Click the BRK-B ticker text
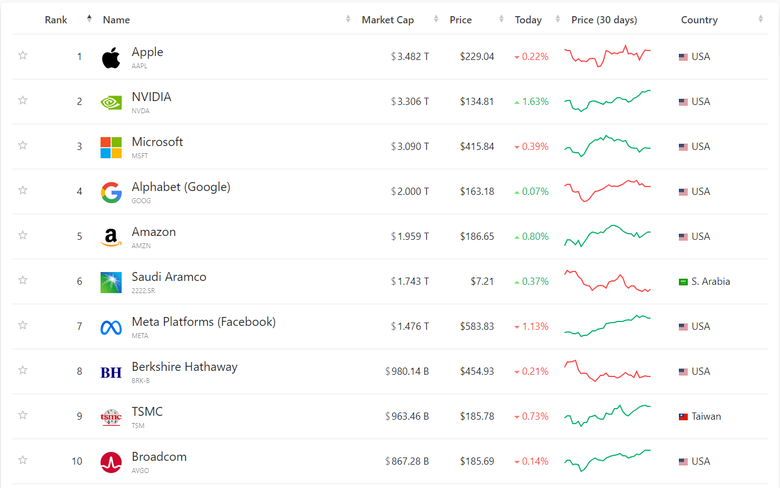This screenshot has height=488, width=780. pyautogui.click(x=141, y=381)
